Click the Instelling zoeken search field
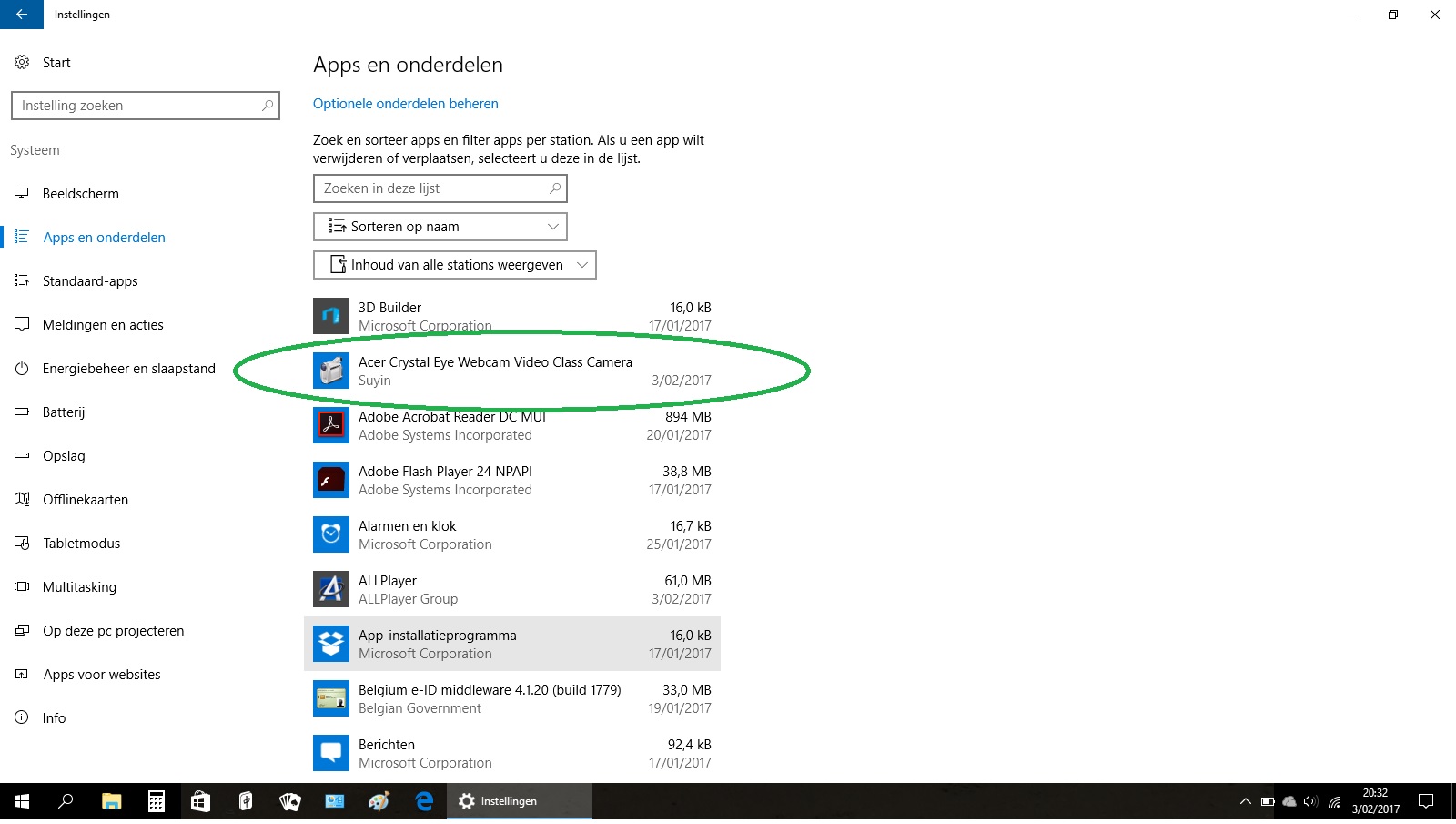Image resolution: width=1456 pixels, height=824 pixels. [146, 106]
